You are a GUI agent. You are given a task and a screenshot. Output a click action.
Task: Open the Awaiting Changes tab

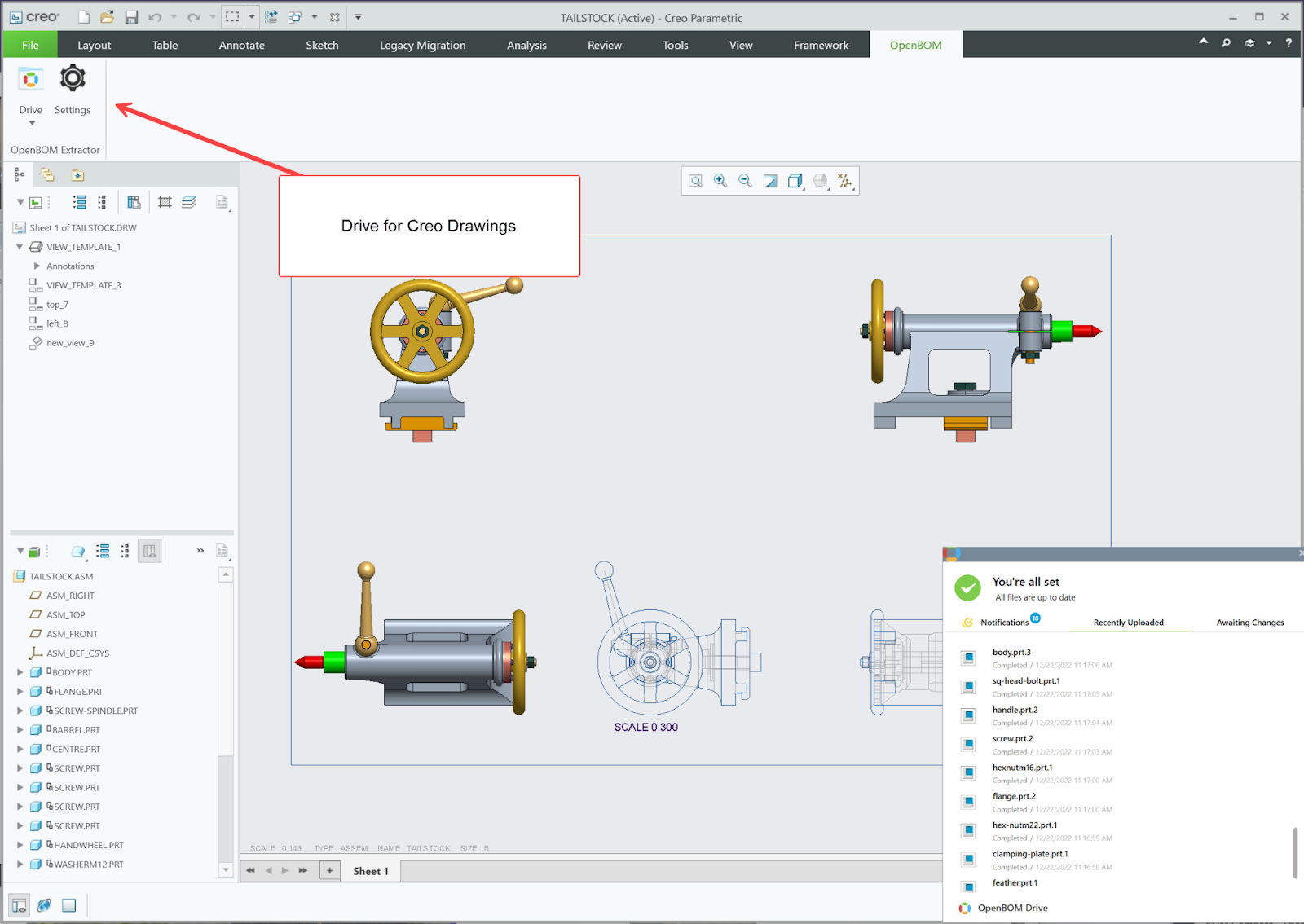(x=1249, y=623)
